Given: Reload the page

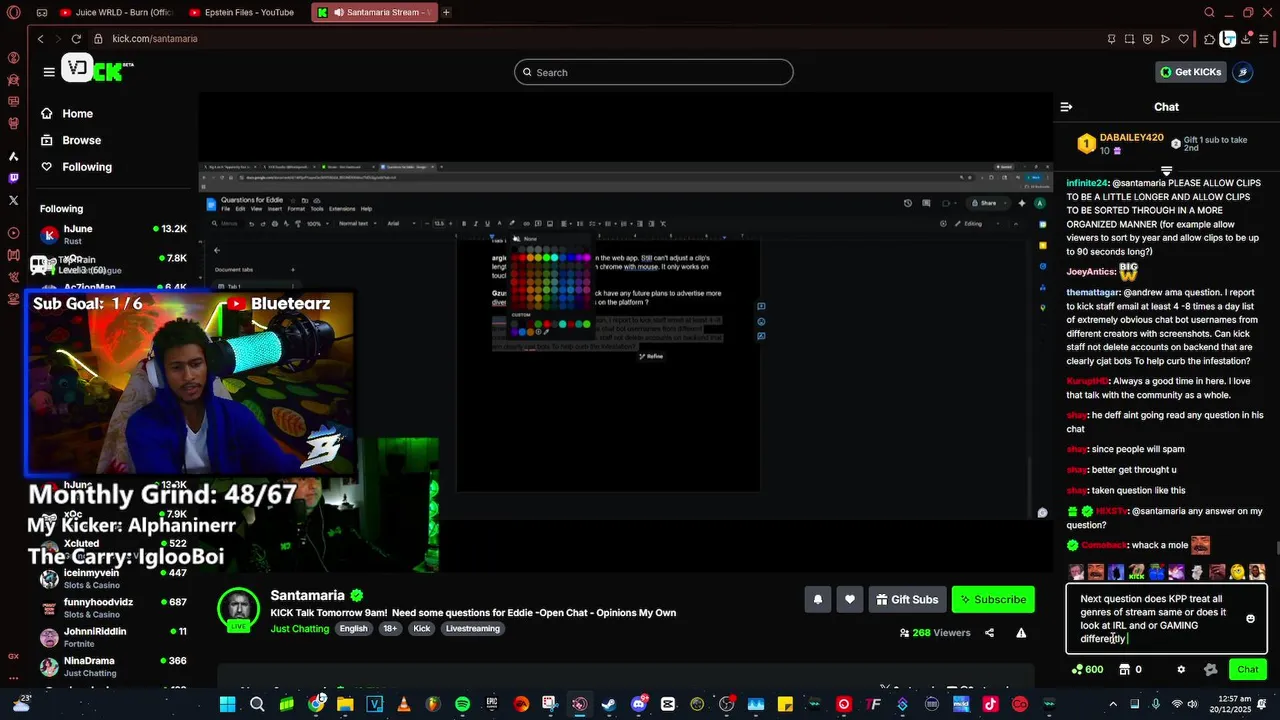Looking at the screenshot, I should coord(76,38).
